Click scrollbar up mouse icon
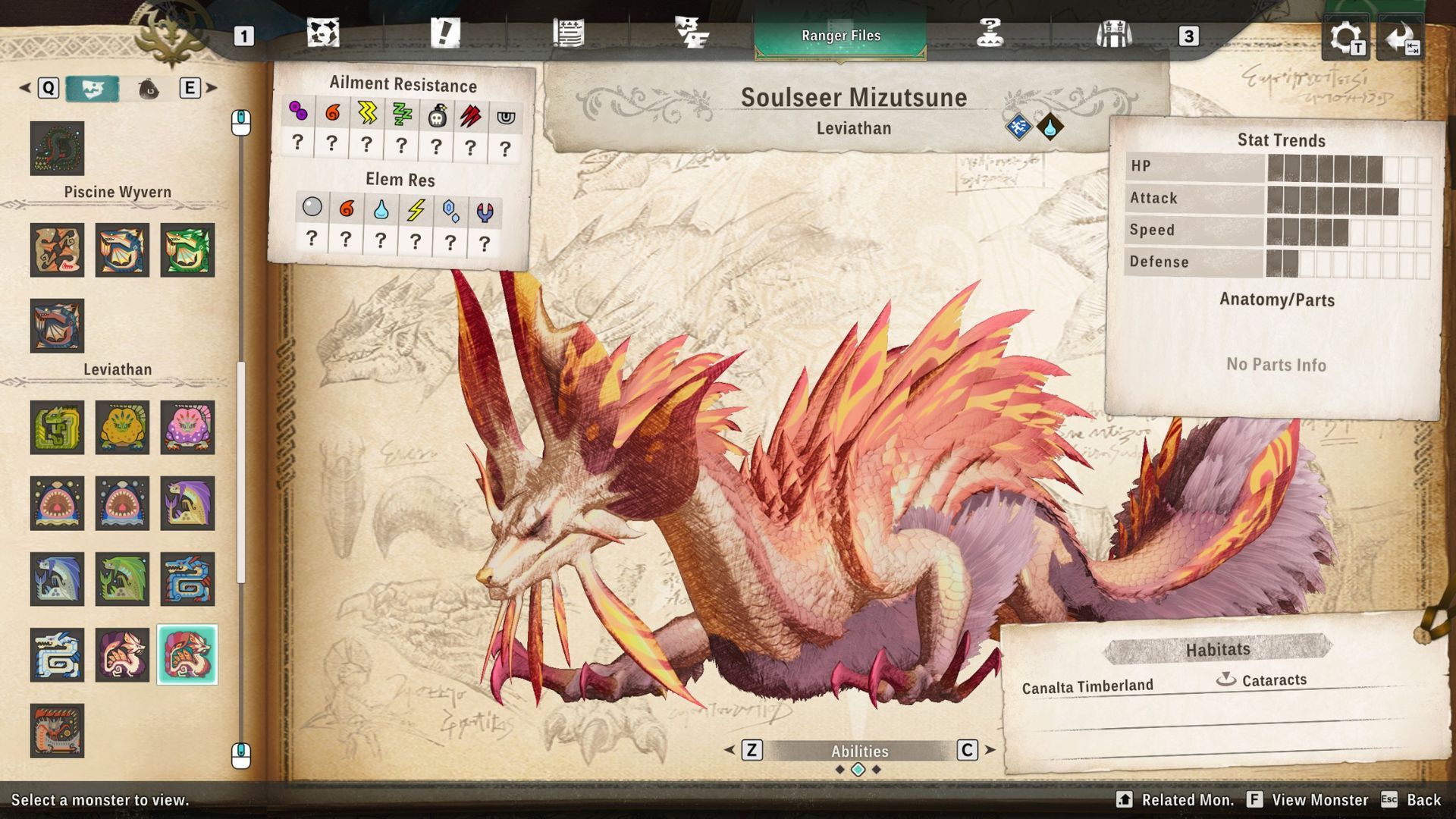Viewport: 1456px width, 819px height. tap(241, 123)
